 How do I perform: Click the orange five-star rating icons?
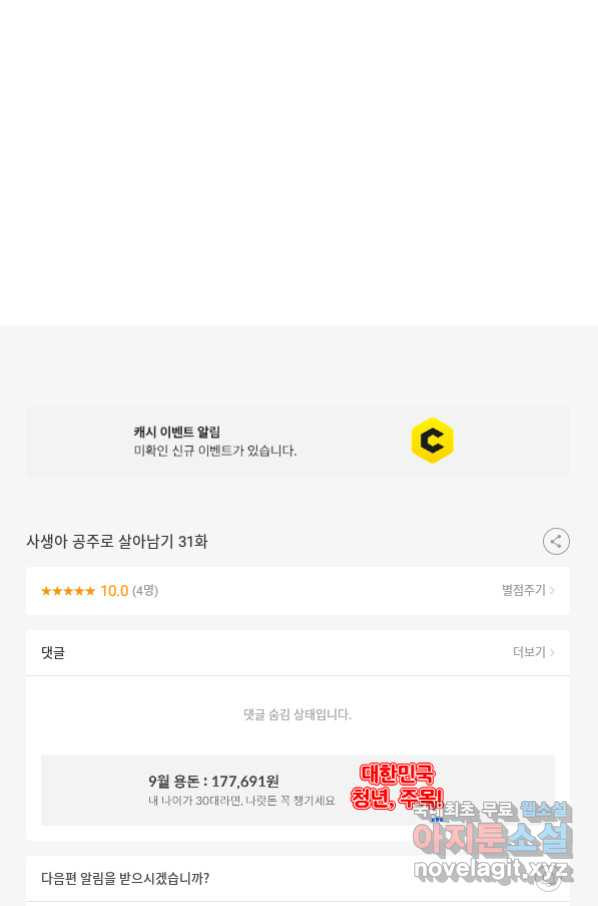(68, 591)
